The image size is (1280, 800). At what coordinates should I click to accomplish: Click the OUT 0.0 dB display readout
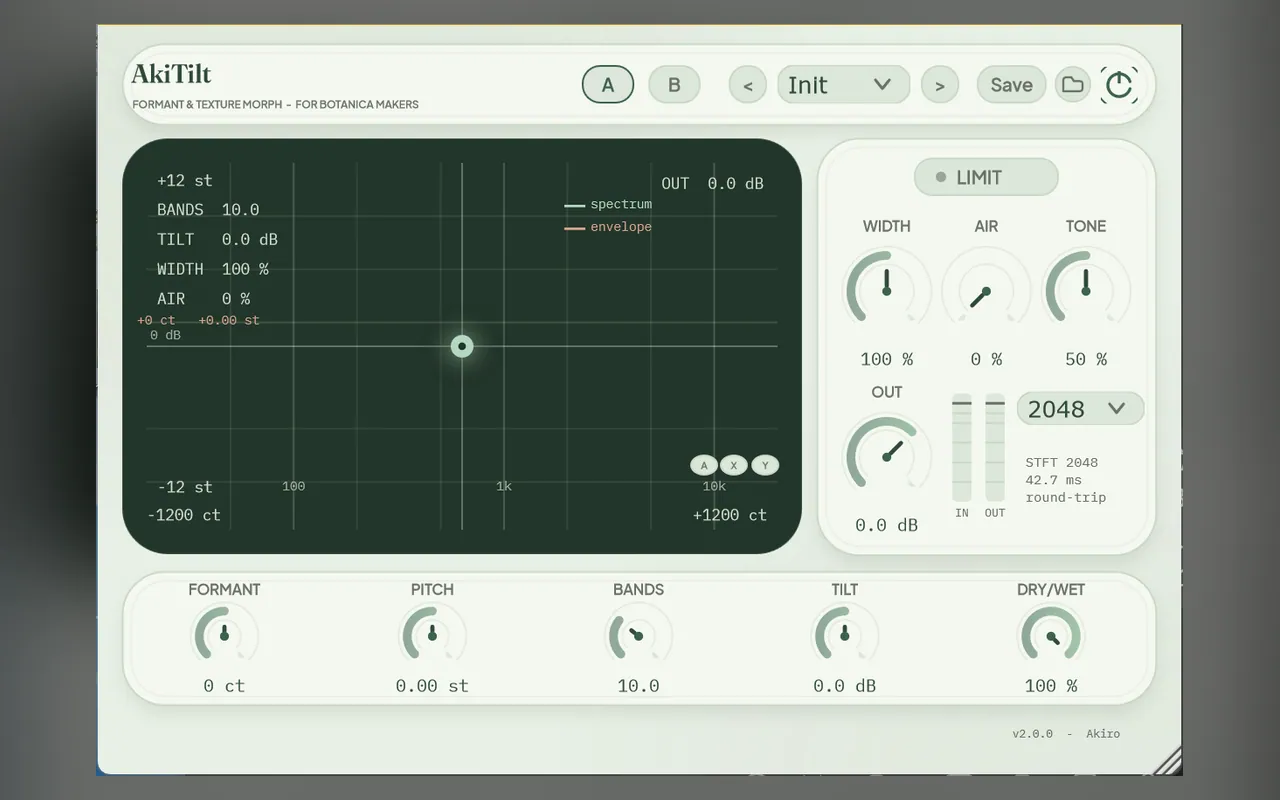[x=712, y=183]
